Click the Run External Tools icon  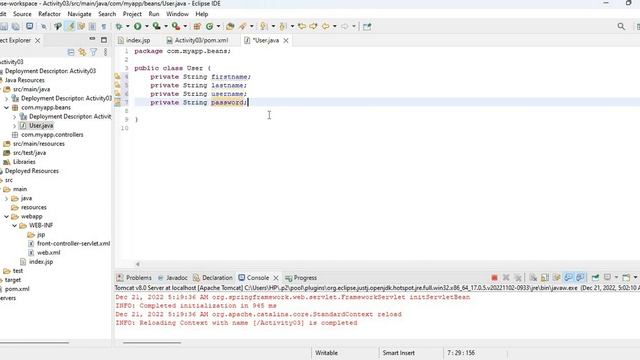[x=176, y=26]
